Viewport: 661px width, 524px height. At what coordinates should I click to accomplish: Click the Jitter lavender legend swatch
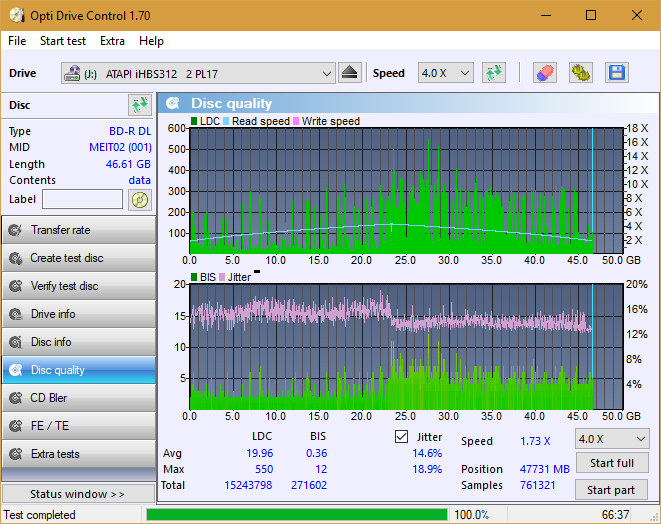(222, 277)
